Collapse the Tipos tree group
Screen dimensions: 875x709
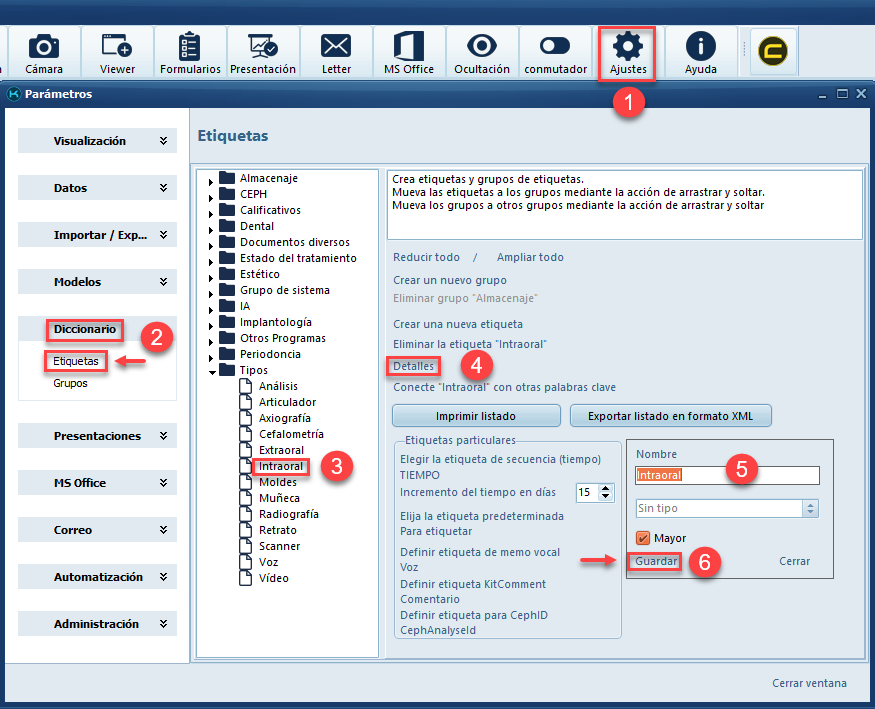212,371
